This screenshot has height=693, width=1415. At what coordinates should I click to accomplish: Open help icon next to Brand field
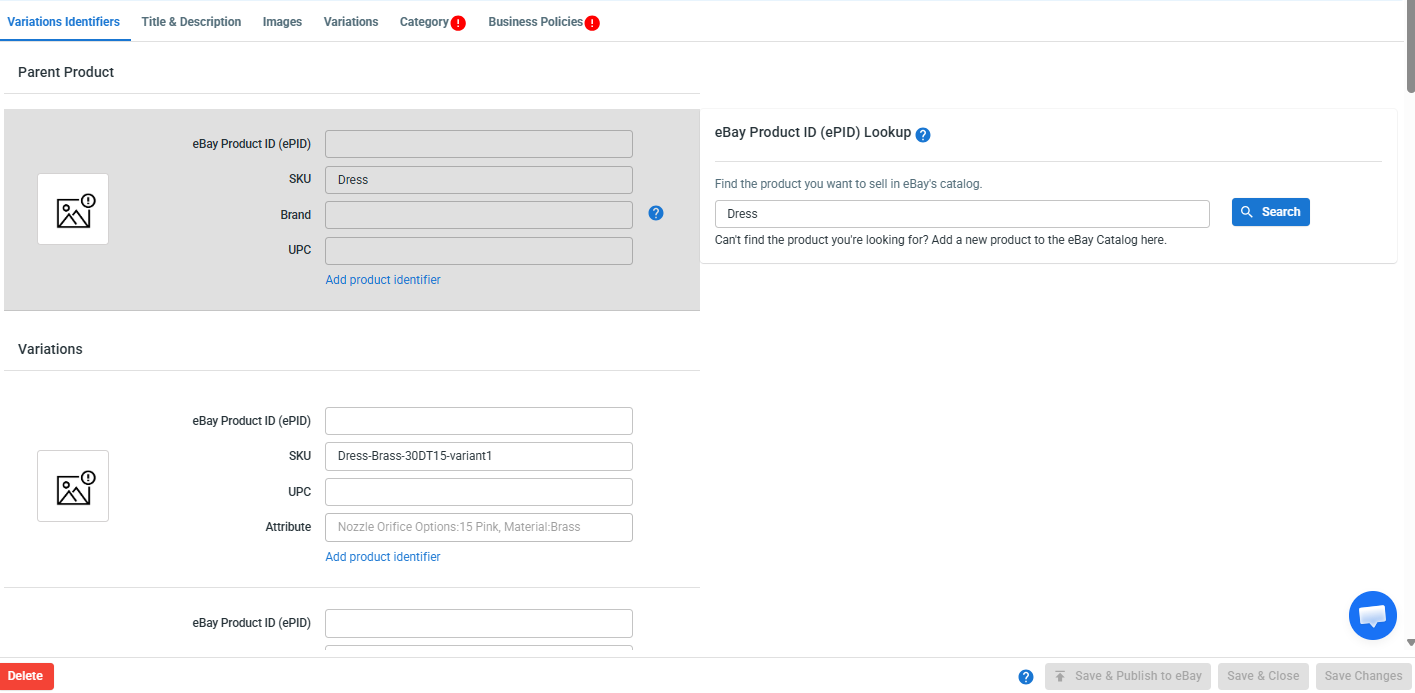coord(656,213)
